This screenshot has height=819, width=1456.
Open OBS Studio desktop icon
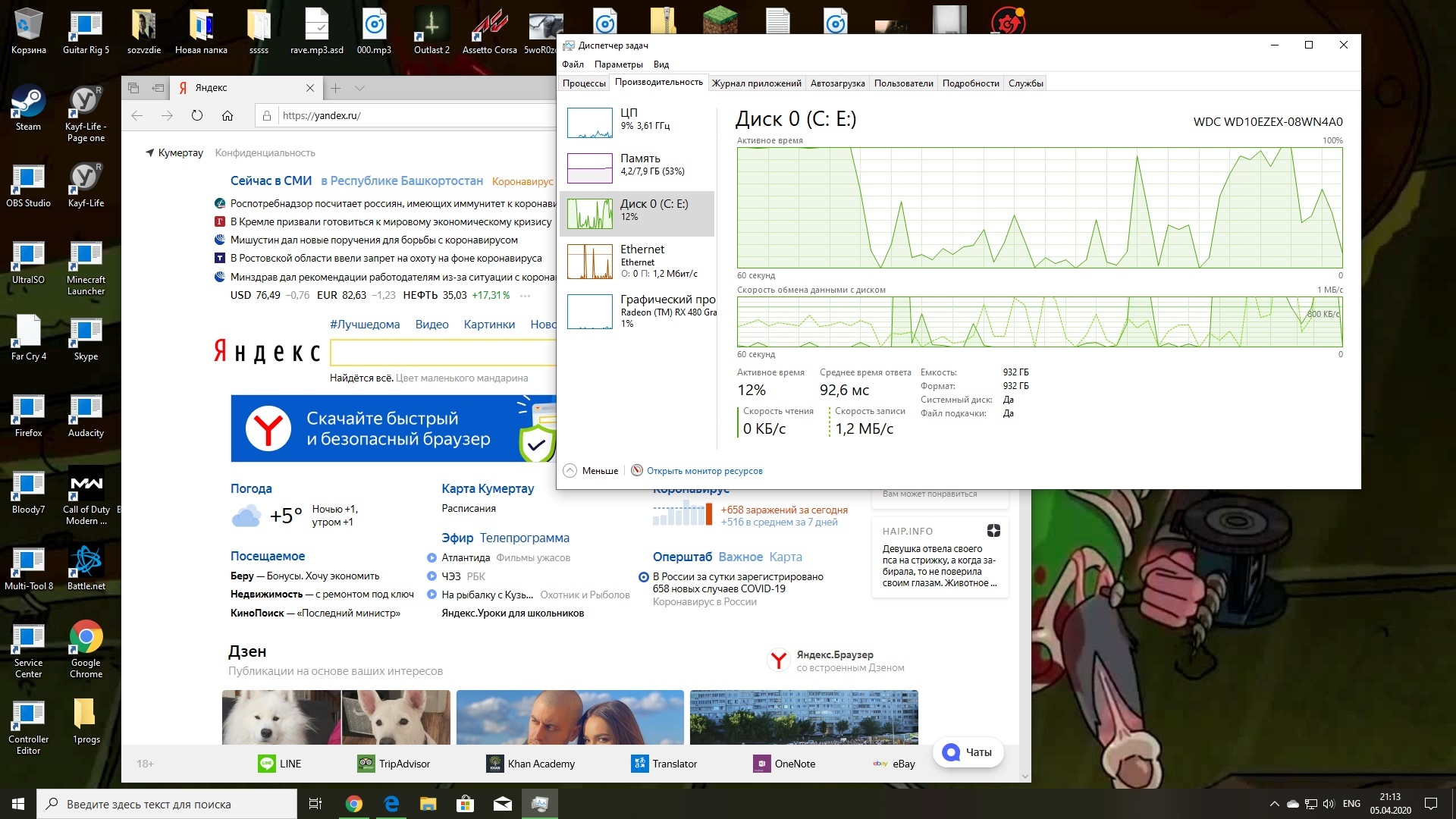point(28,184)
